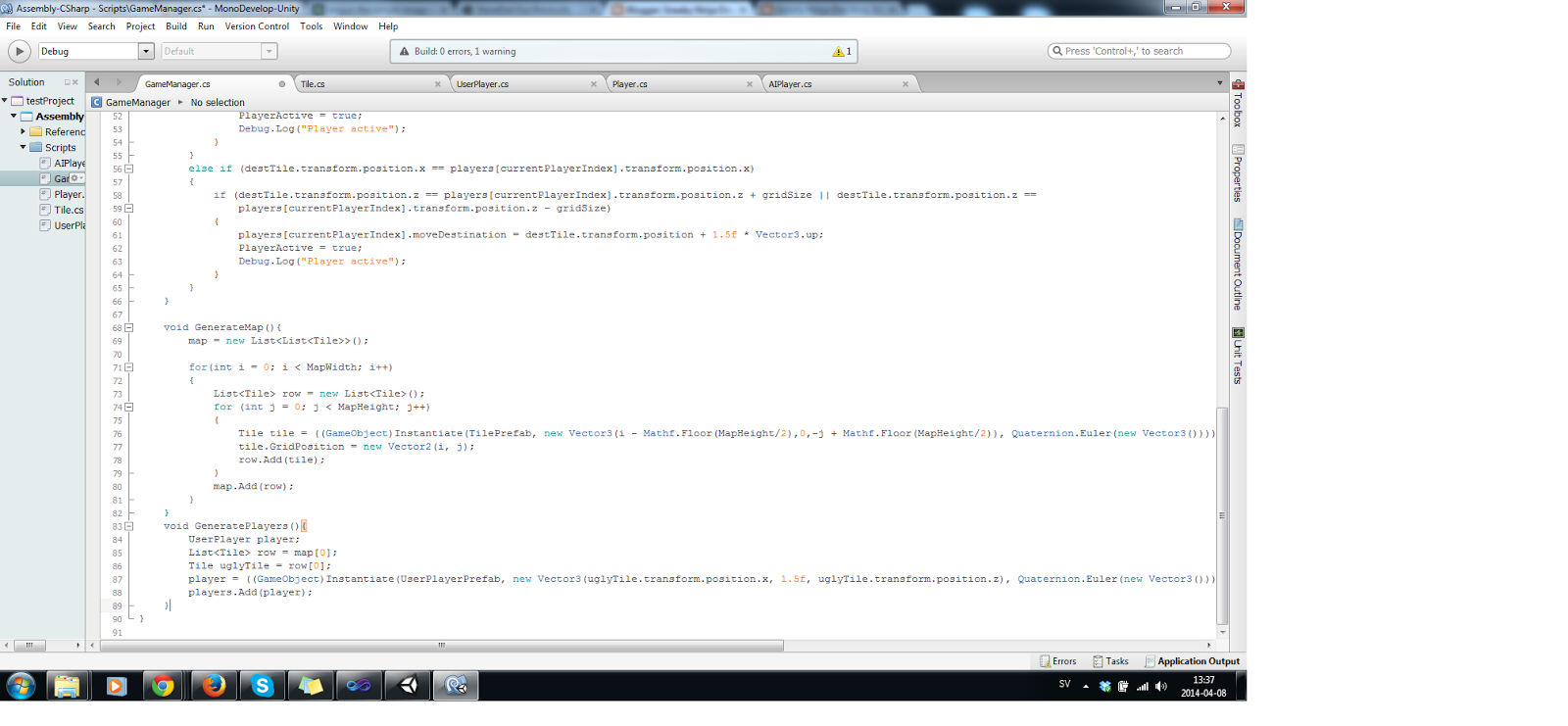Expand the References folder in the tree

[24, 131]
